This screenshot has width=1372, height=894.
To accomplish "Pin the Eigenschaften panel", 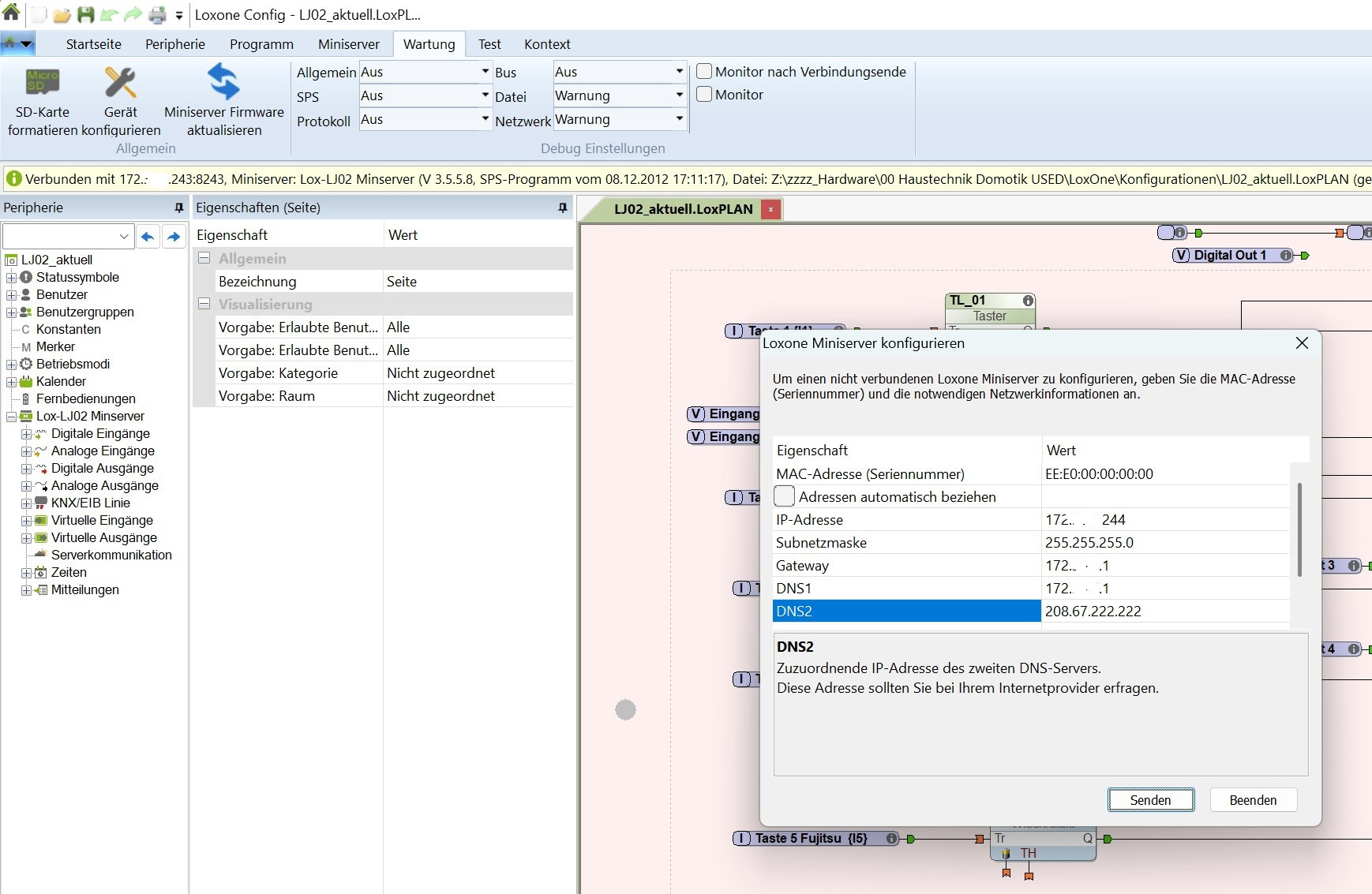I will (x=562, y=208).
